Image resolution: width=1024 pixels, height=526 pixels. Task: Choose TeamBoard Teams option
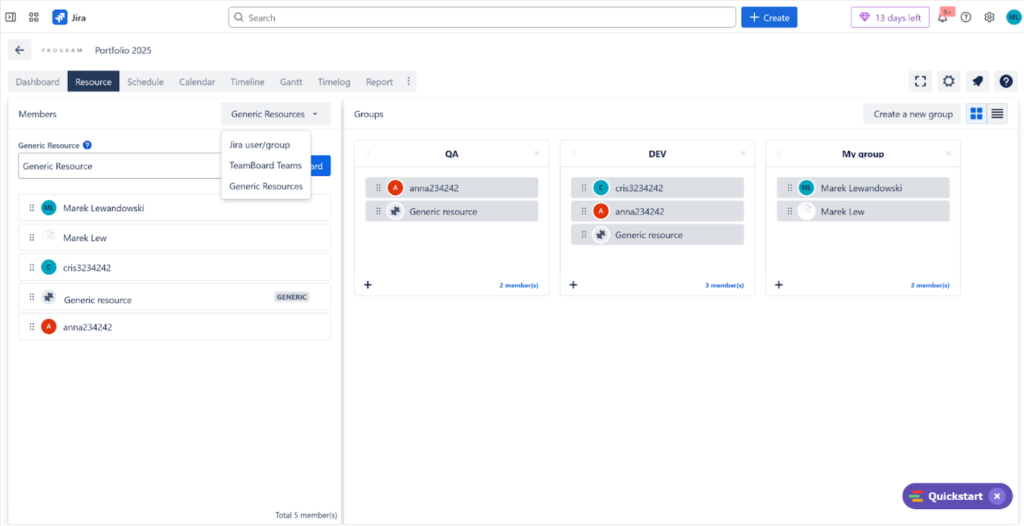(x=265, y=166)
